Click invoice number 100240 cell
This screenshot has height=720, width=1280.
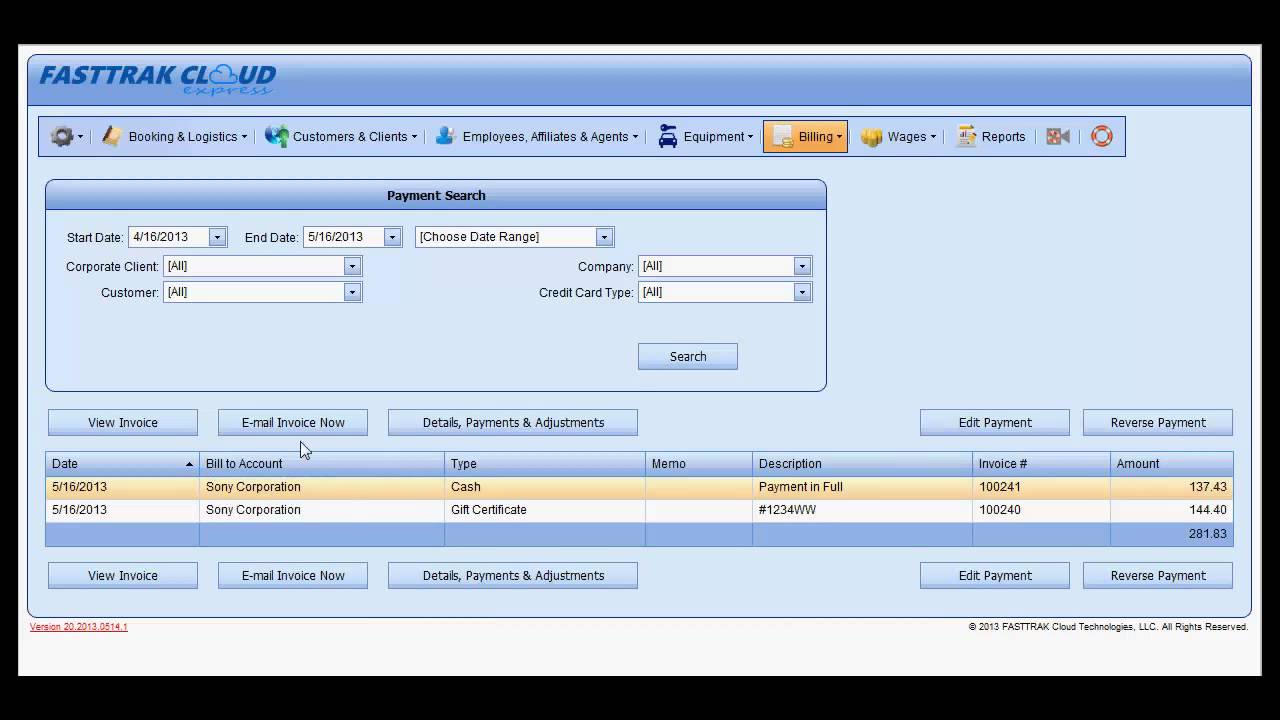(x=1041, y=510)
